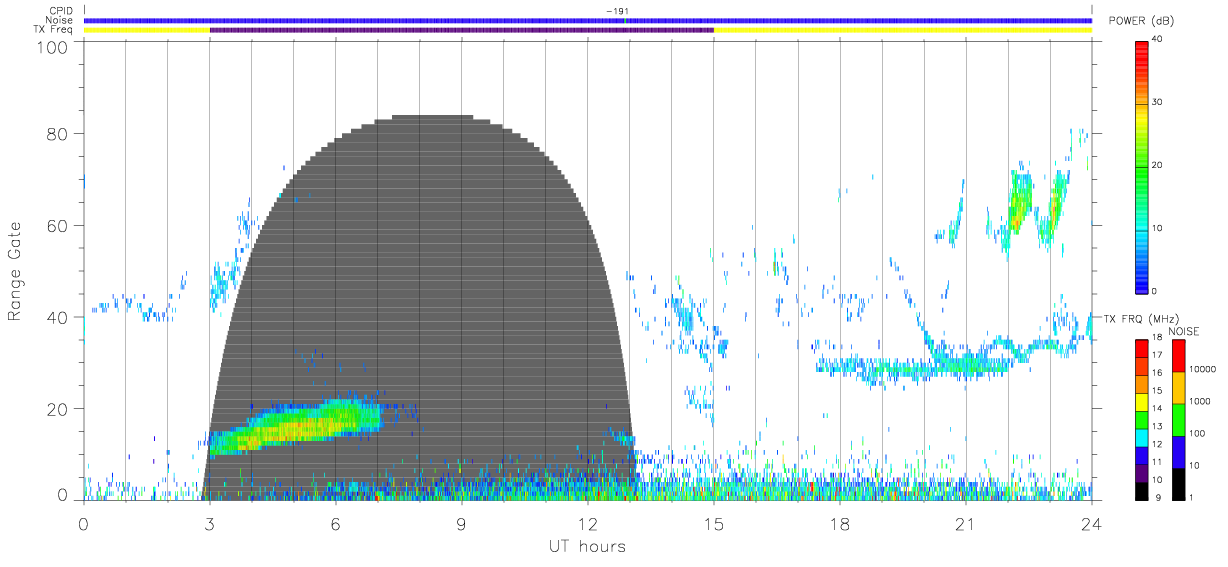Viewport: 1228px width, 567px height.
Task: Click the 30 tick on POWER colorbar
Action: click(1157, 102)
